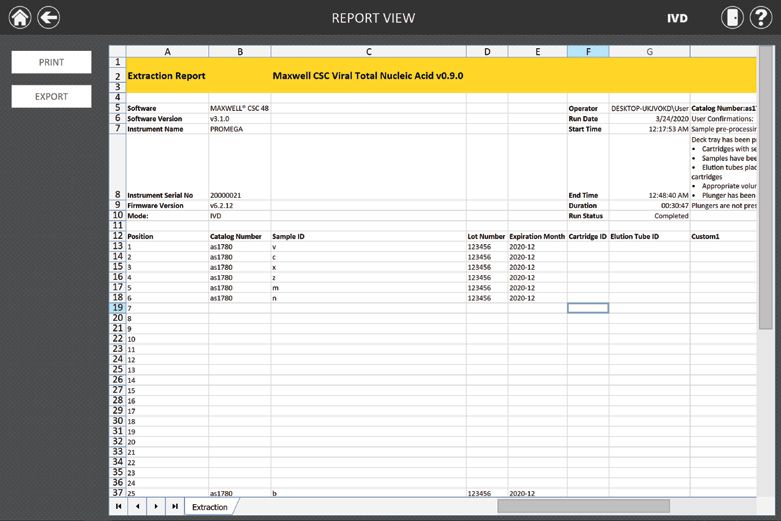781x521 pixels.
Task: Click the '00:30:47' duration cell
Action: [650, 206]
